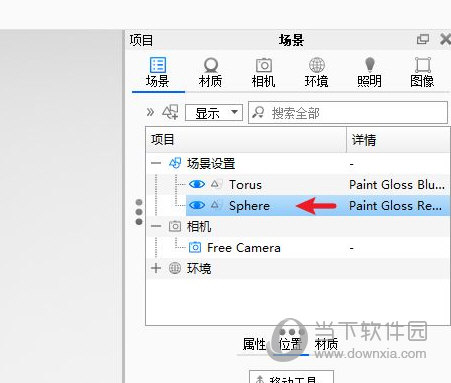Switch to the 材质 material tab
This screenshot has width=451, height=383.
pos(210,72)
